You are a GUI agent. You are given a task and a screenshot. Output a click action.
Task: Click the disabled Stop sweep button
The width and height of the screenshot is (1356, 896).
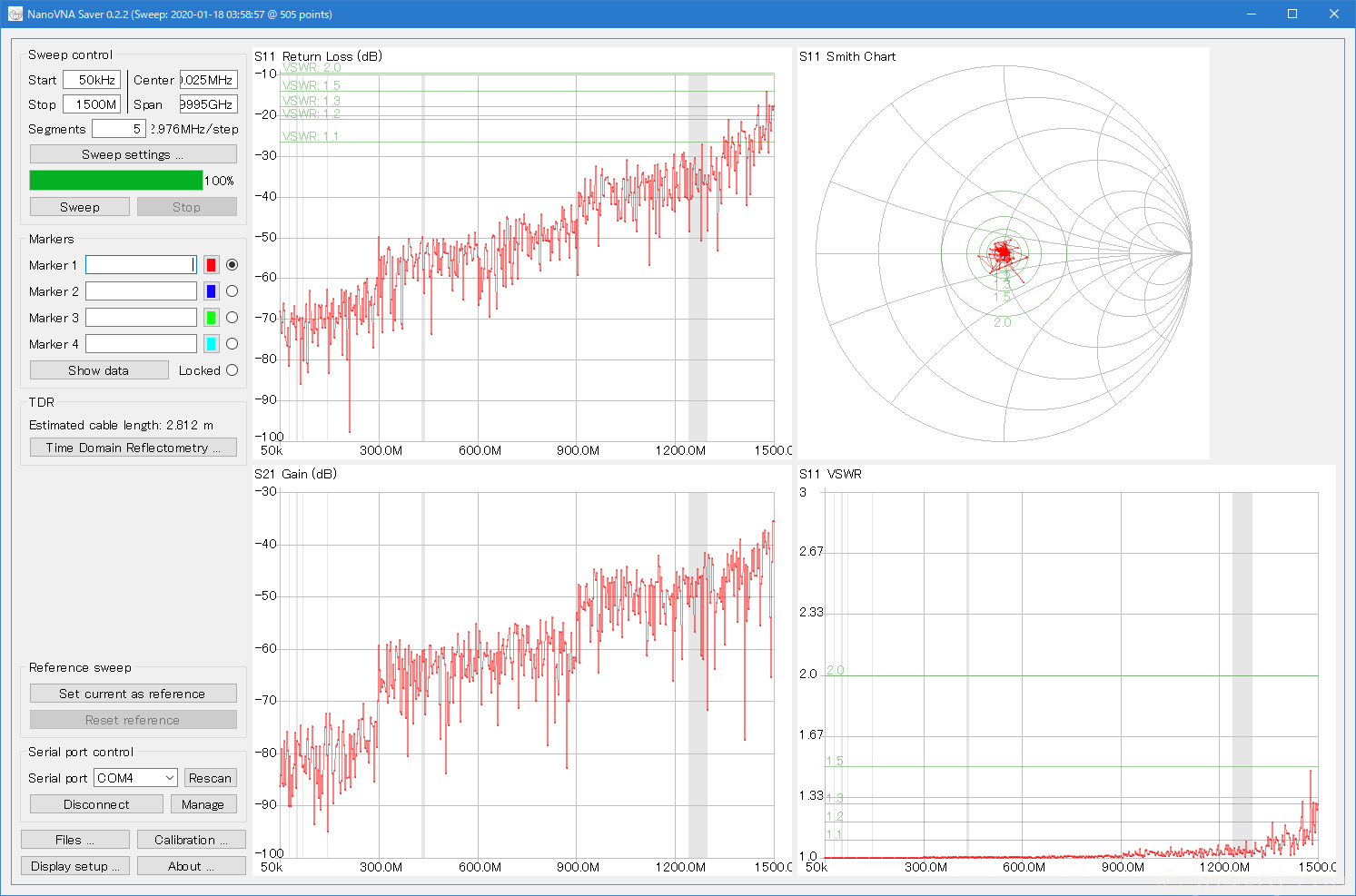187,207
